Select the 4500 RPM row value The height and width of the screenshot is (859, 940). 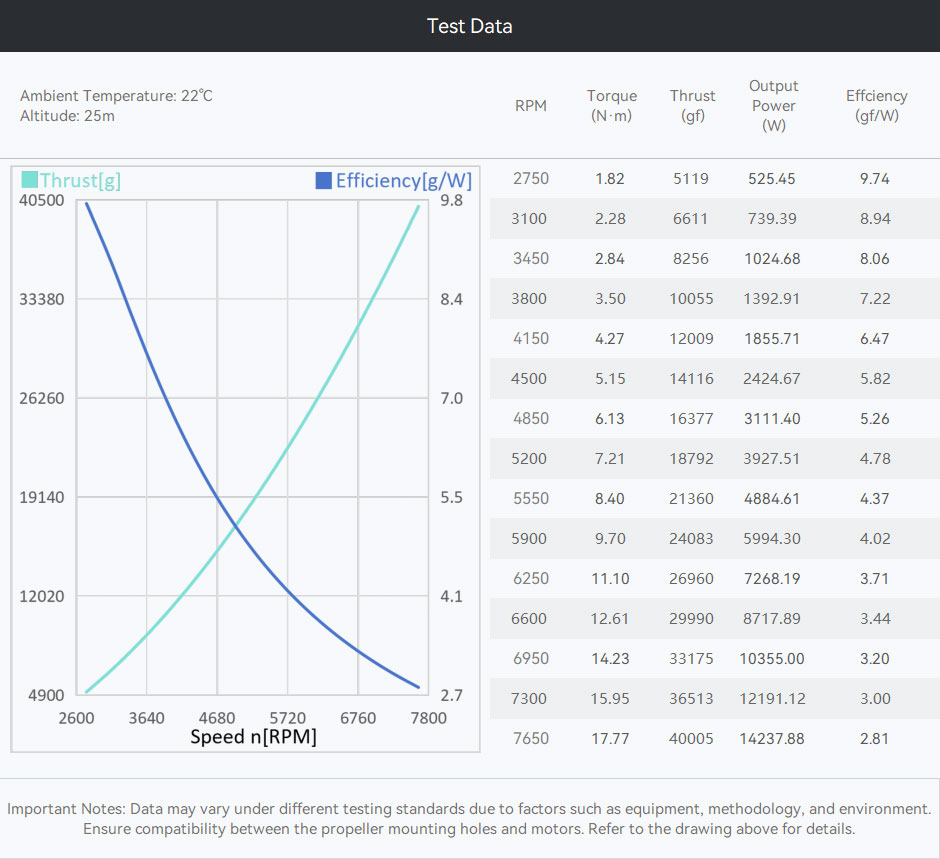coord(529,379)
